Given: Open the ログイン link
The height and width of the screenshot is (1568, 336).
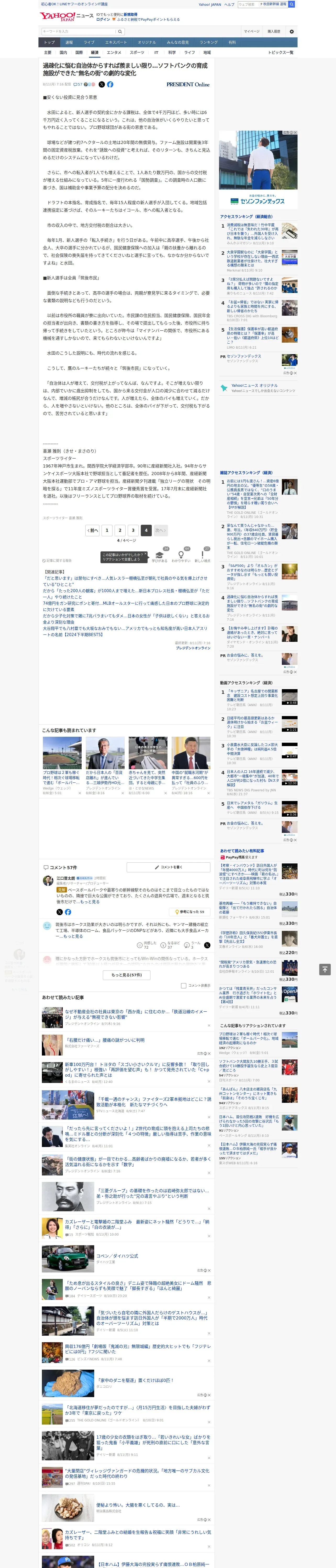Looking at the screenshot, I should tap(103, 20).
